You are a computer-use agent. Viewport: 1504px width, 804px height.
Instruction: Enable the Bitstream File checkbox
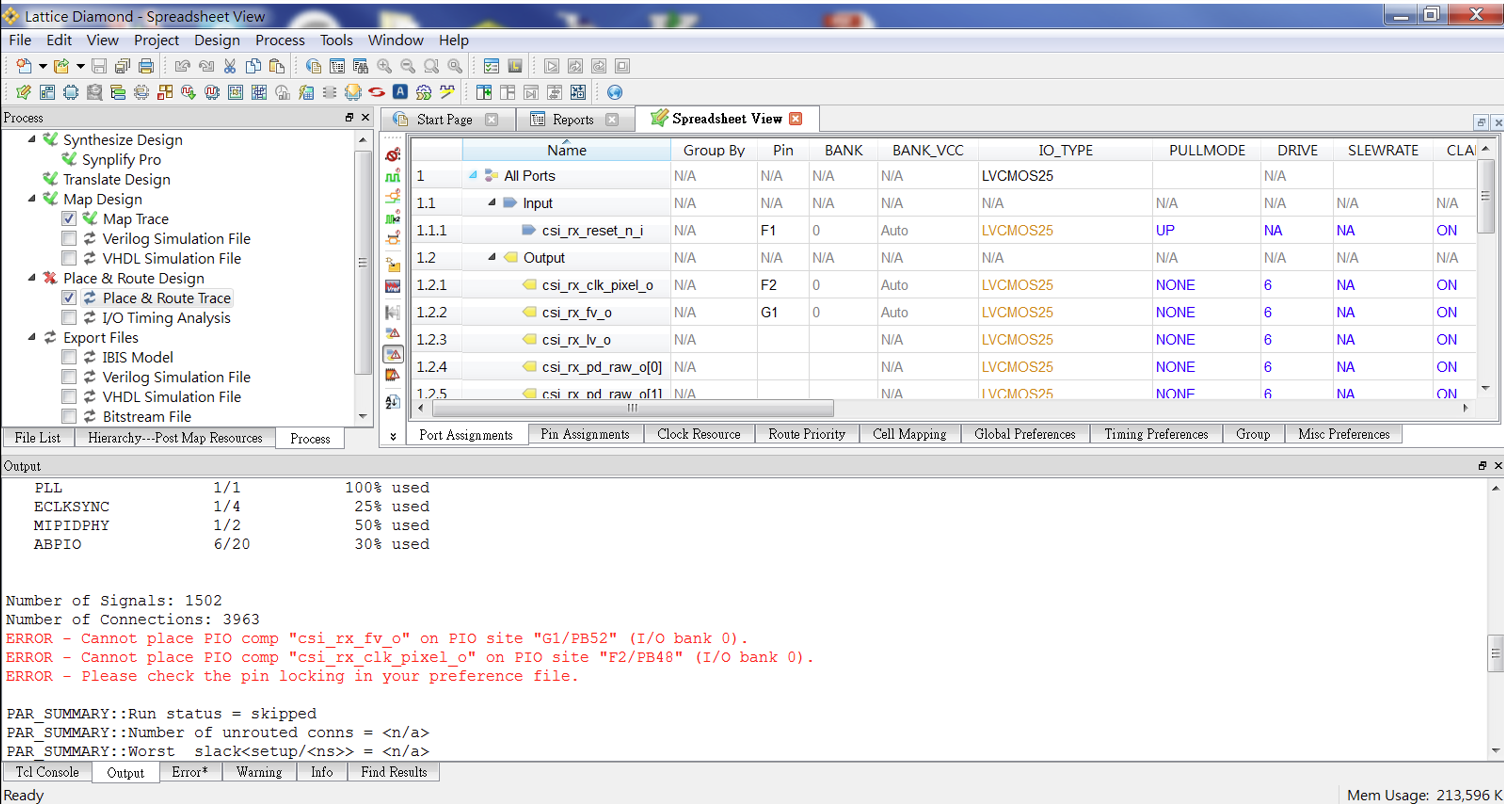pyautogui.click(x=68, y=416)
